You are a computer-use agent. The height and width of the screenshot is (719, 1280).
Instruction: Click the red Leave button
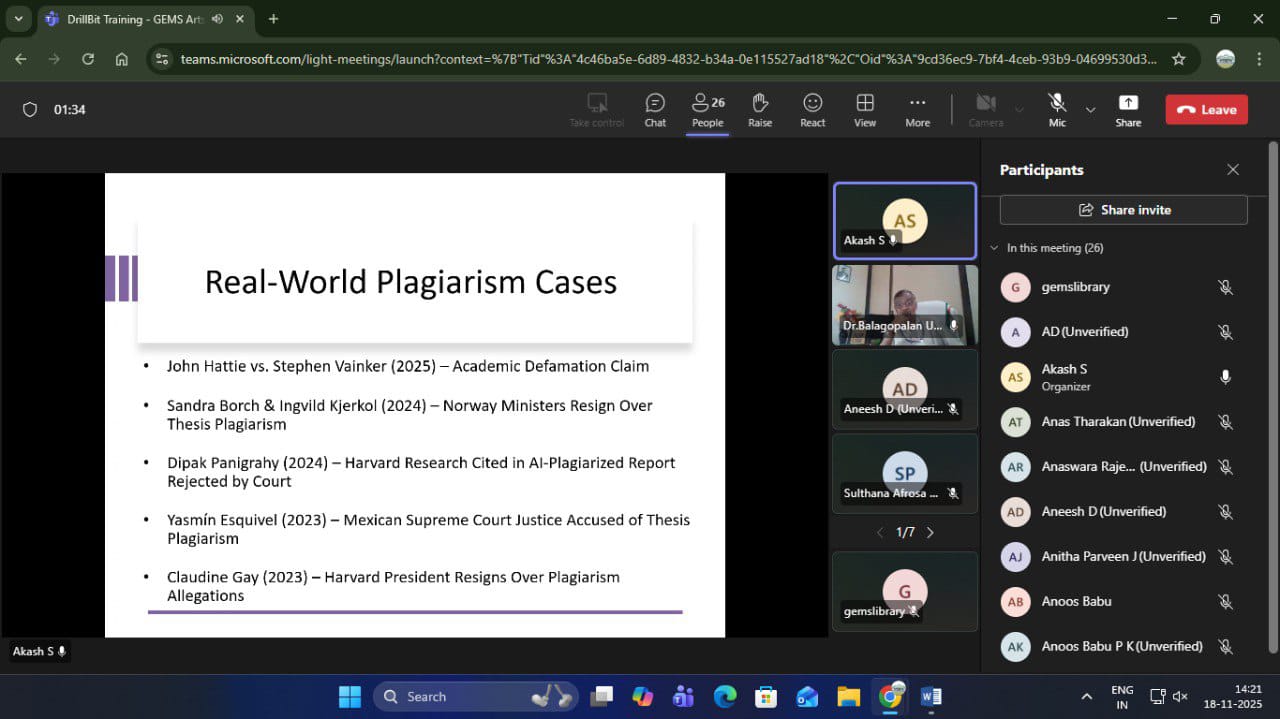(x=1206, y=110)
